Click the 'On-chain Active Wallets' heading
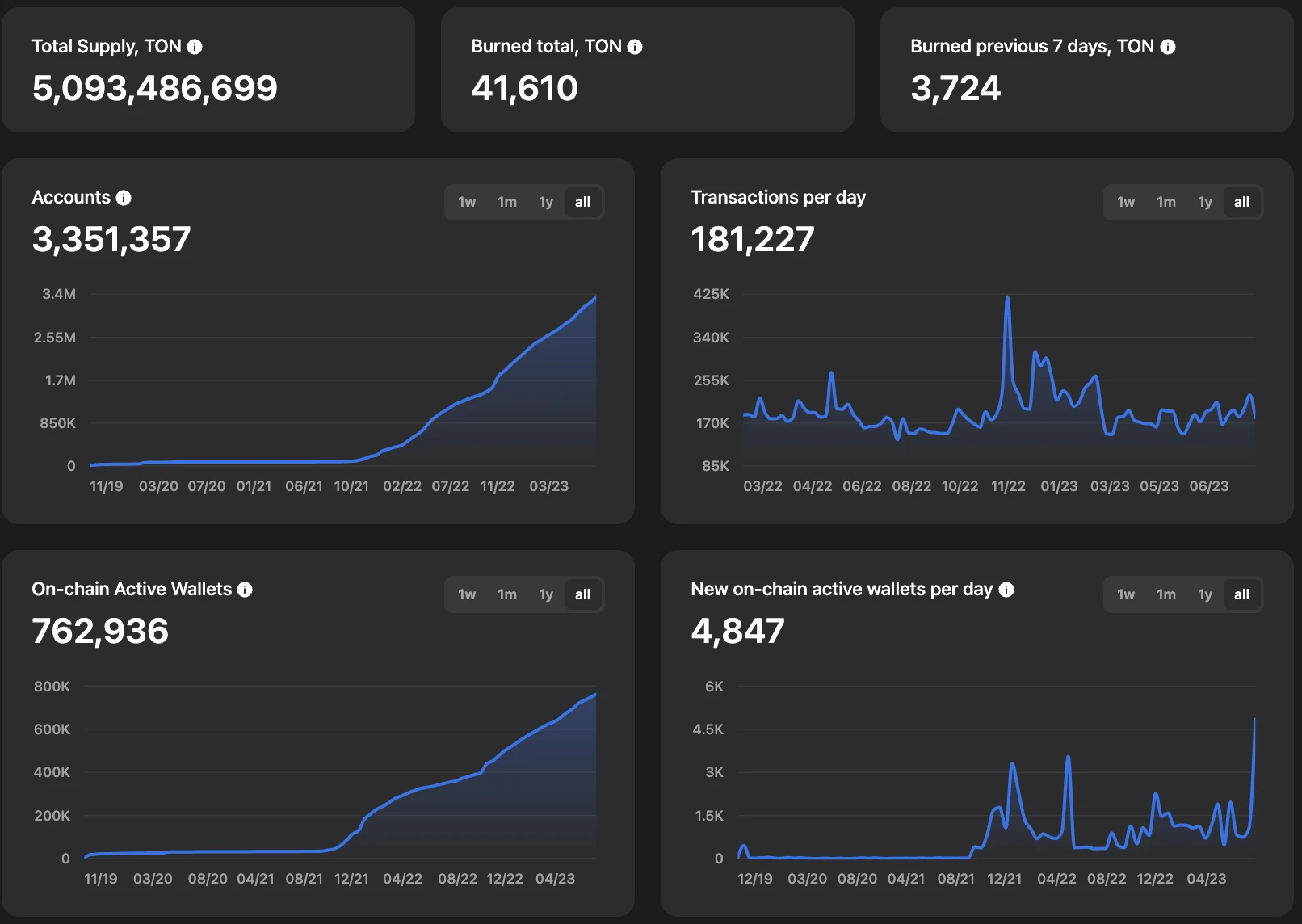Image resolution: width=1302 pixels, height=924 pixels. coord(132,590)
